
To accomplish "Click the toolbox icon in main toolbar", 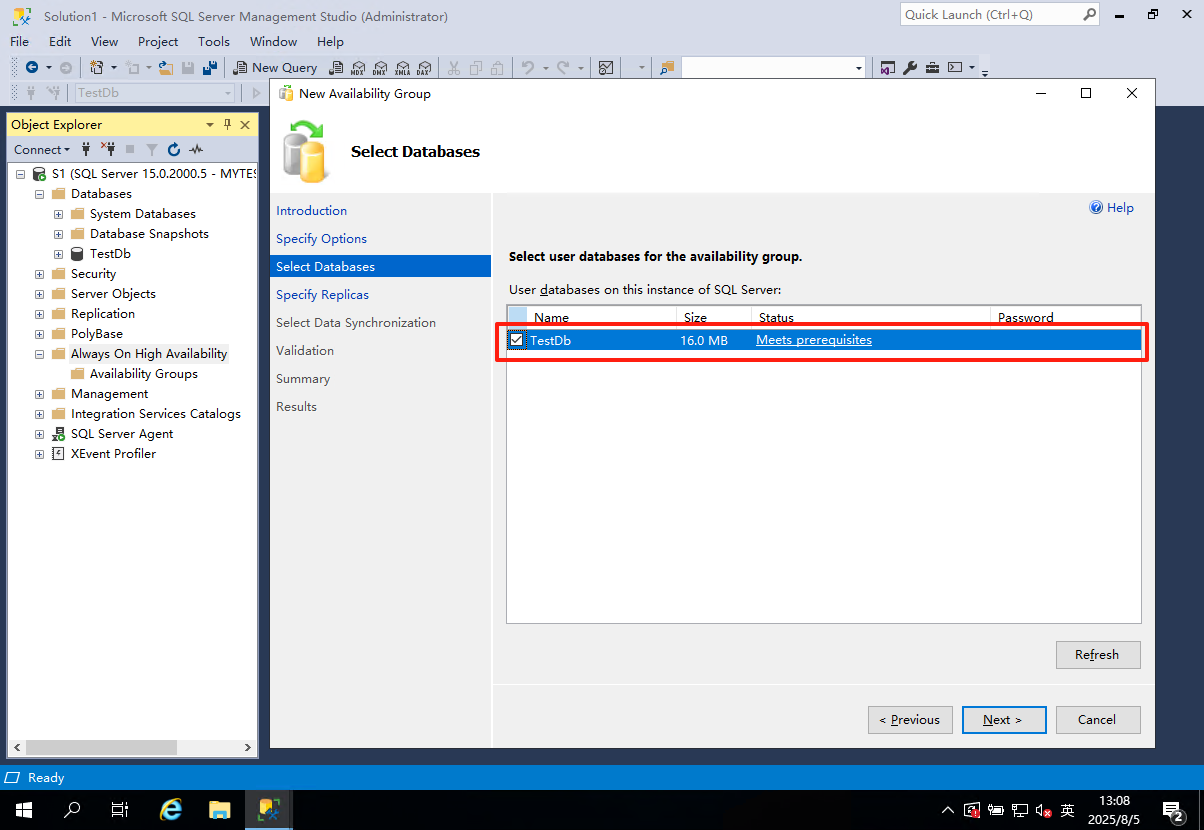I will (932, 68).
